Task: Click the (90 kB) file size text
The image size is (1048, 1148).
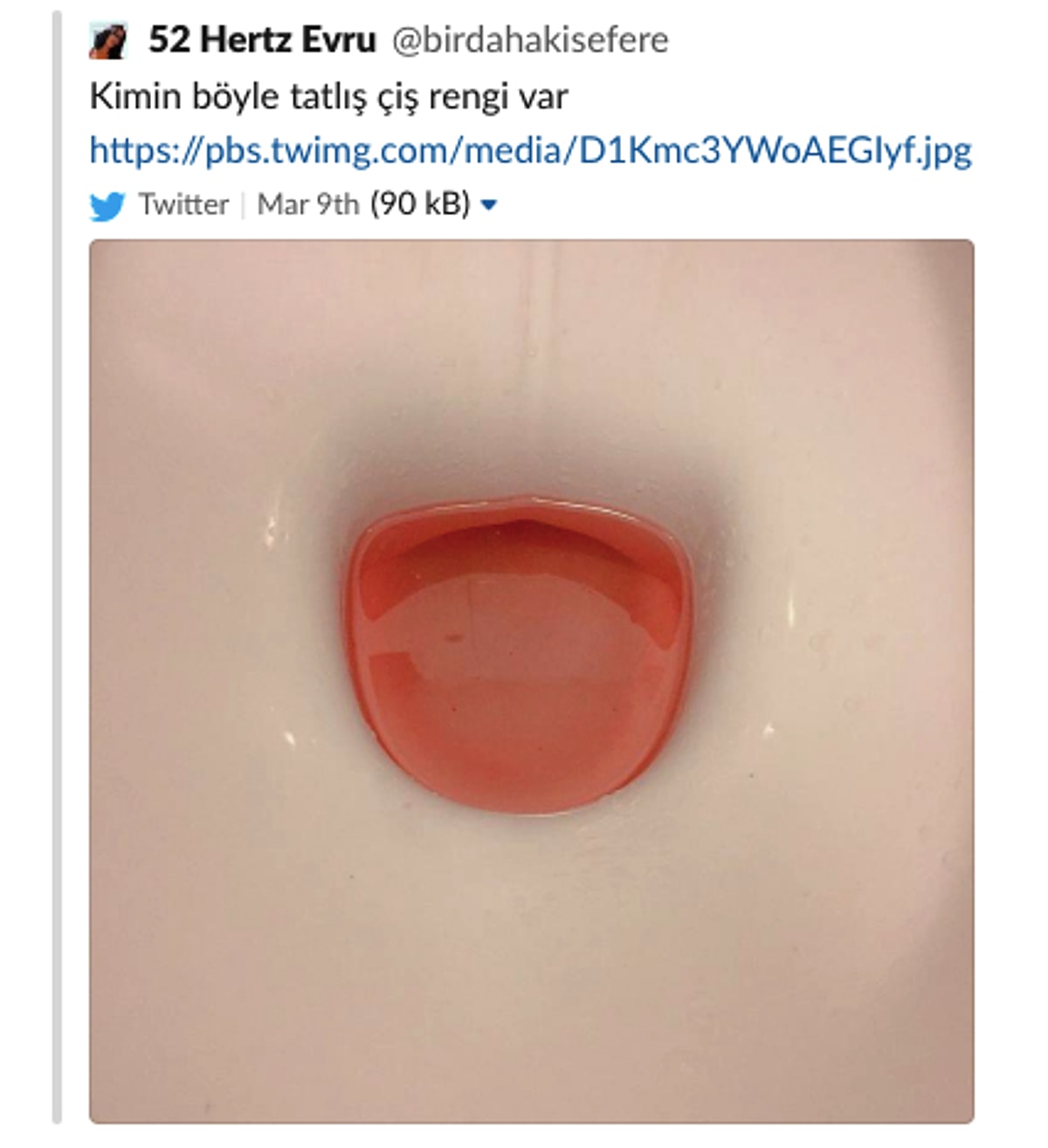Action: click(x=420, y=204)
